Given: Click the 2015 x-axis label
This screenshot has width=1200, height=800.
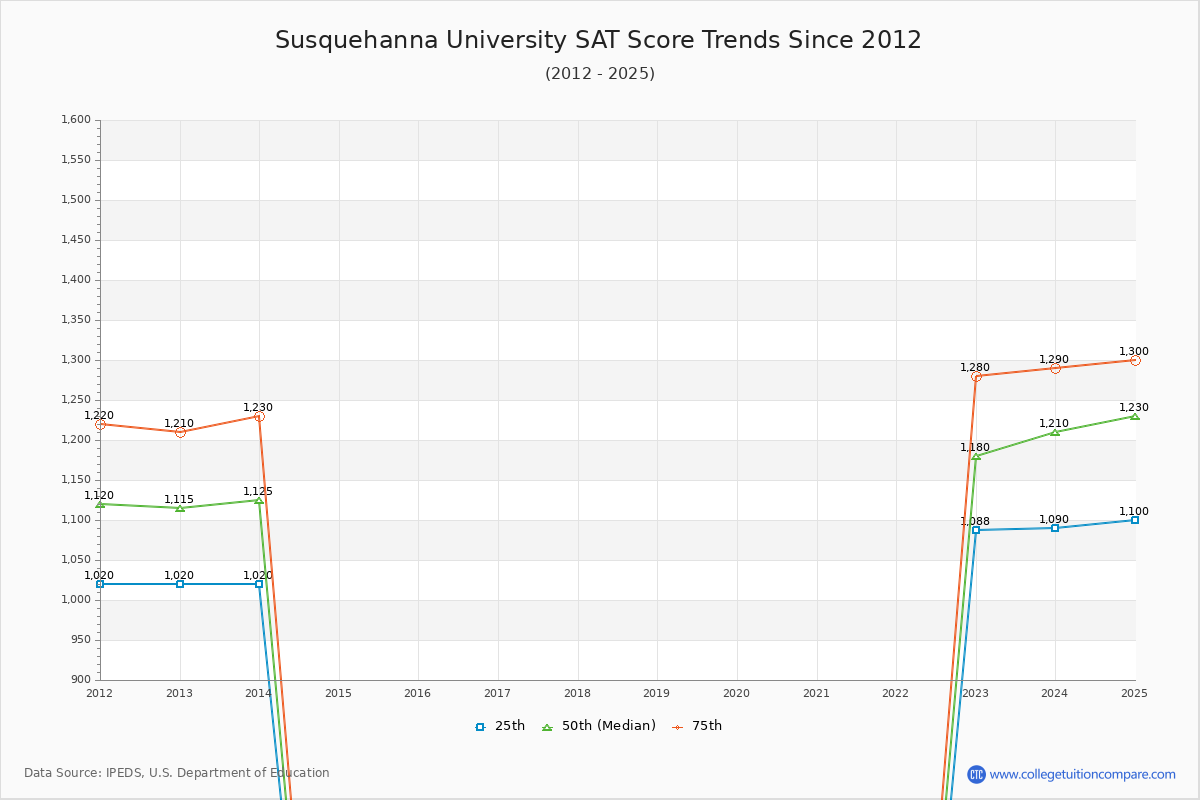Looking at the screenshot, I should click(x=338, y=693).
